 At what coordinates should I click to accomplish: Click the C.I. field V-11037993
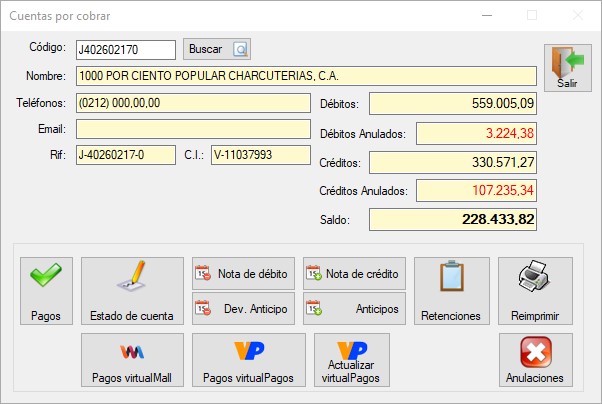(261, 155)
